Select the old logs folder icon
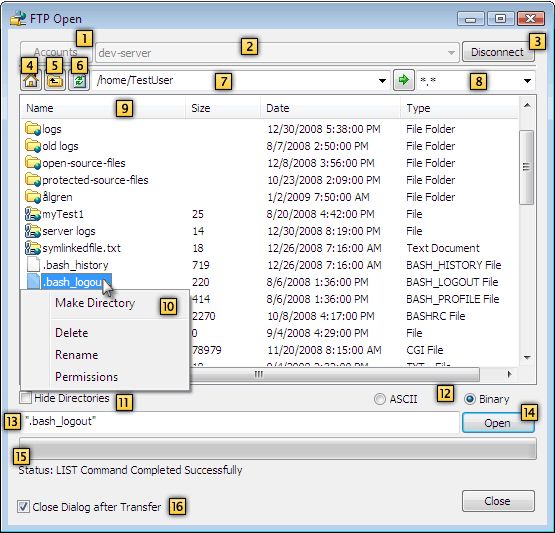This screenshot has height=533, width=555. 33,145
